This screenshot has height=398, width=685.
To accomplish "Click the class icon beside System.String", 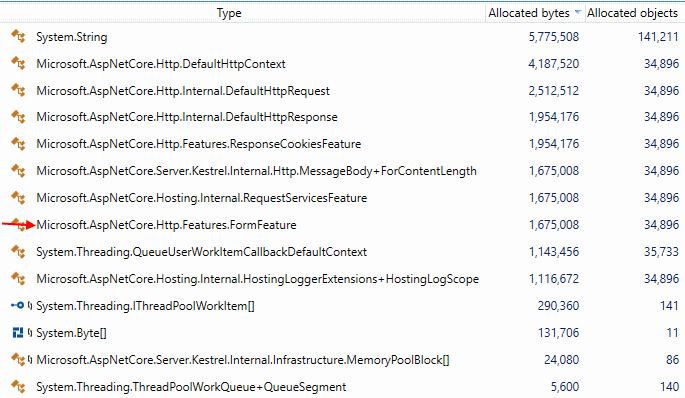I will 18,37.
